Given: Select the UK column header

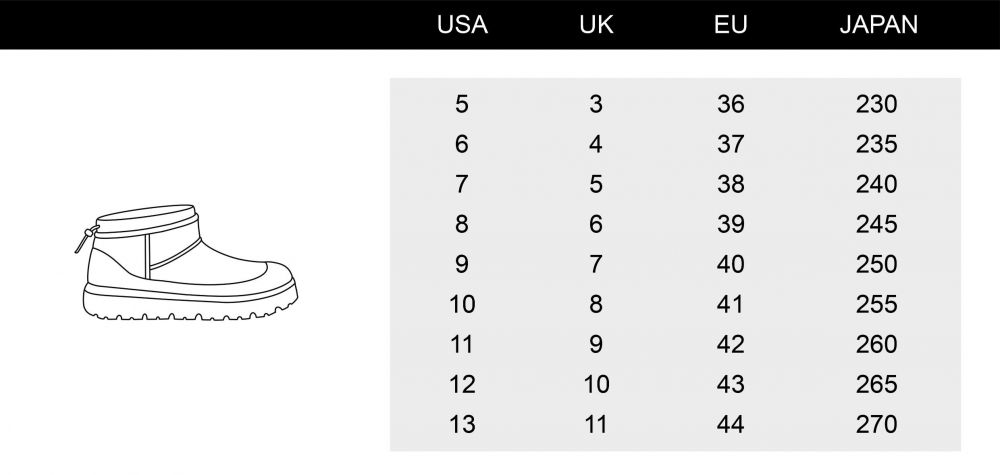Looking at the screenshot, I should [x=596, y=25].
